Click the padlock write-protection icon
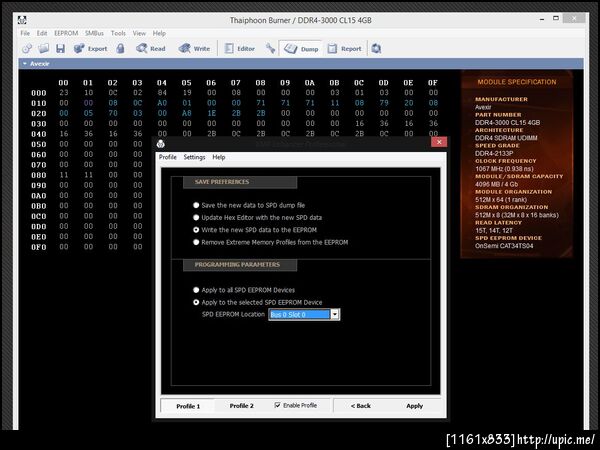Image resolution: width=600 pixels, height=450 pixels. pos(121,49)
